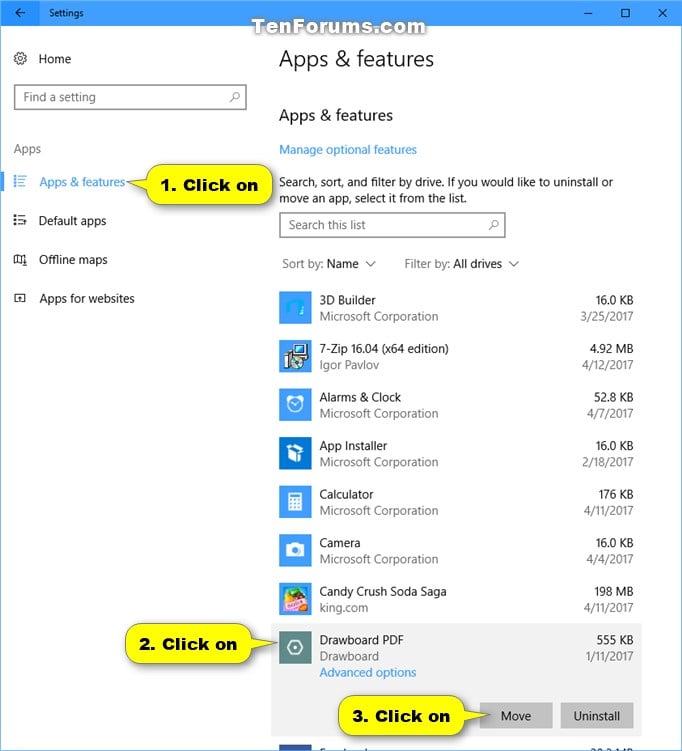This screenshot has height=751, width=682.
Task: Click the Apps & features sidebar icon
Action: [20, 182]
